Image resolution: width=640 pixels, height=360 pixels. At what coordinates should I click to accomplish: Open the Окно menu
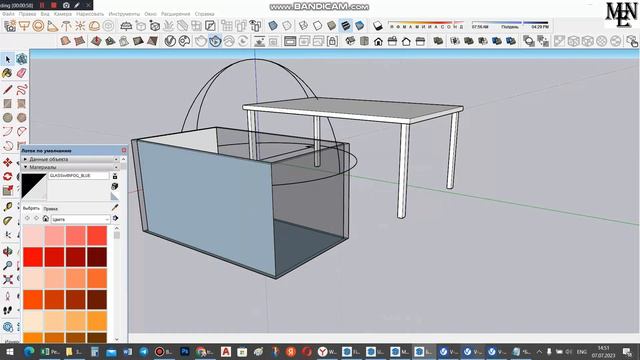pos(150,14)
